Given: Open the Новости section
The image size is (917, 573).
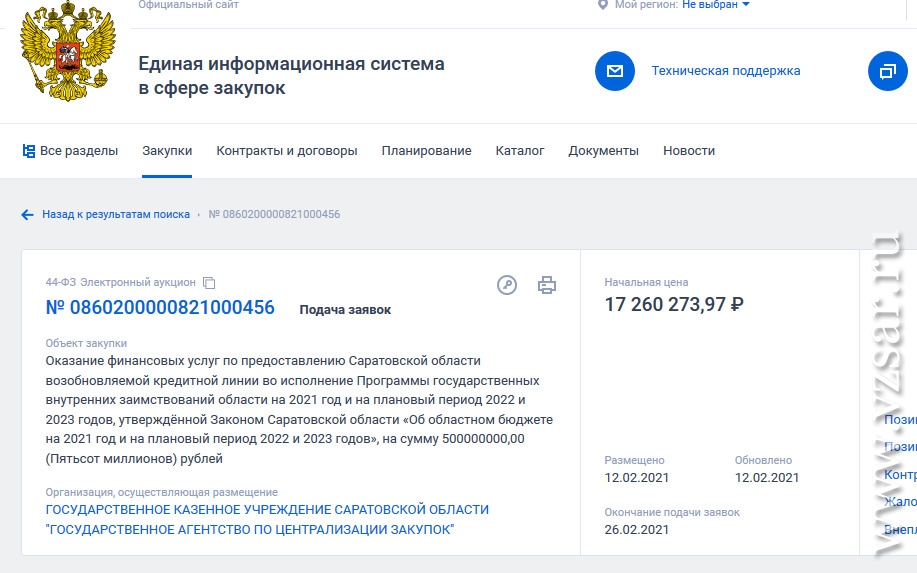Looking at the screenshot, I should 689,151.
